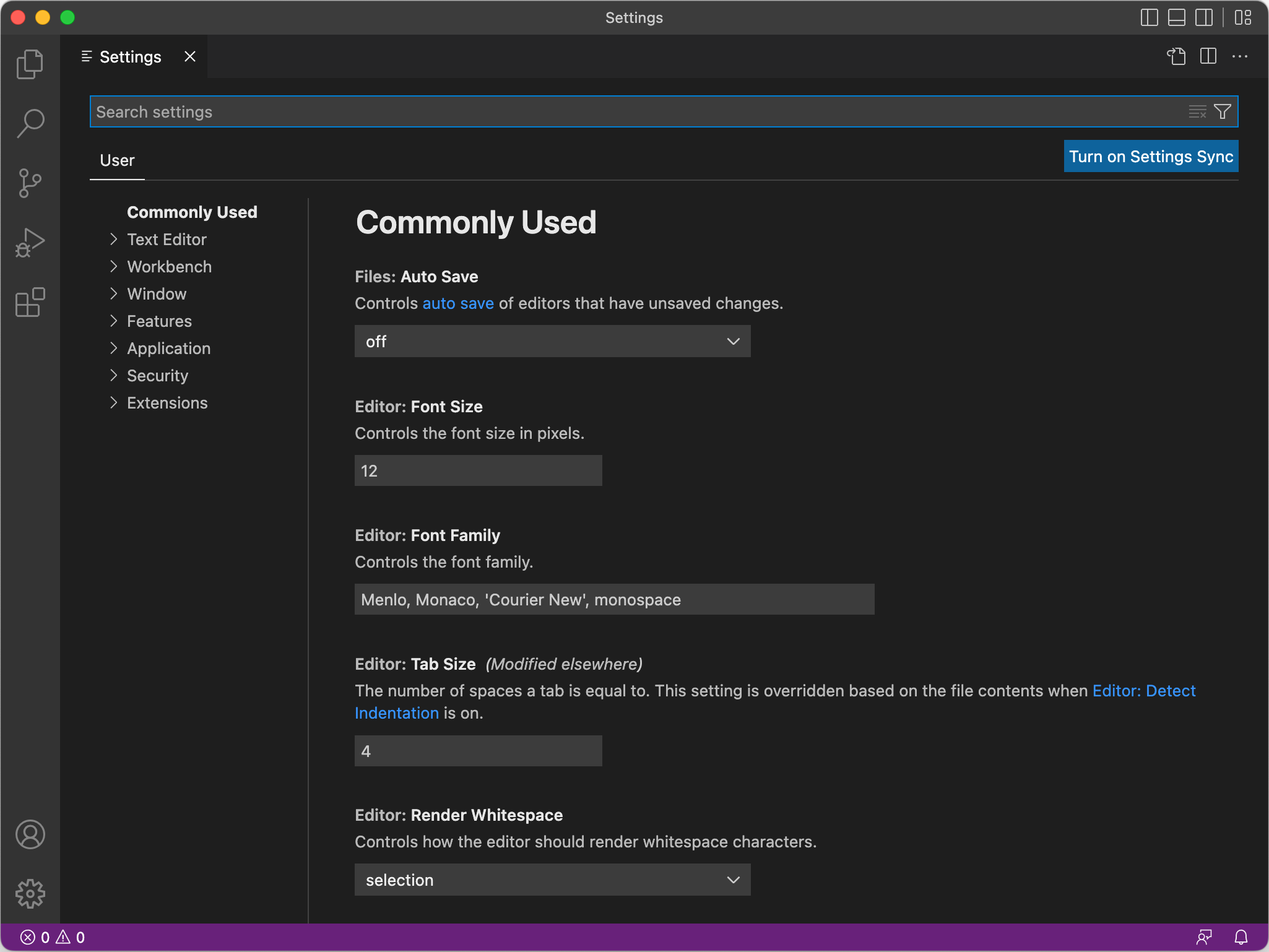Expand the Text Editor tree section
1269x952 pixels.
click(x=167, y=240)
